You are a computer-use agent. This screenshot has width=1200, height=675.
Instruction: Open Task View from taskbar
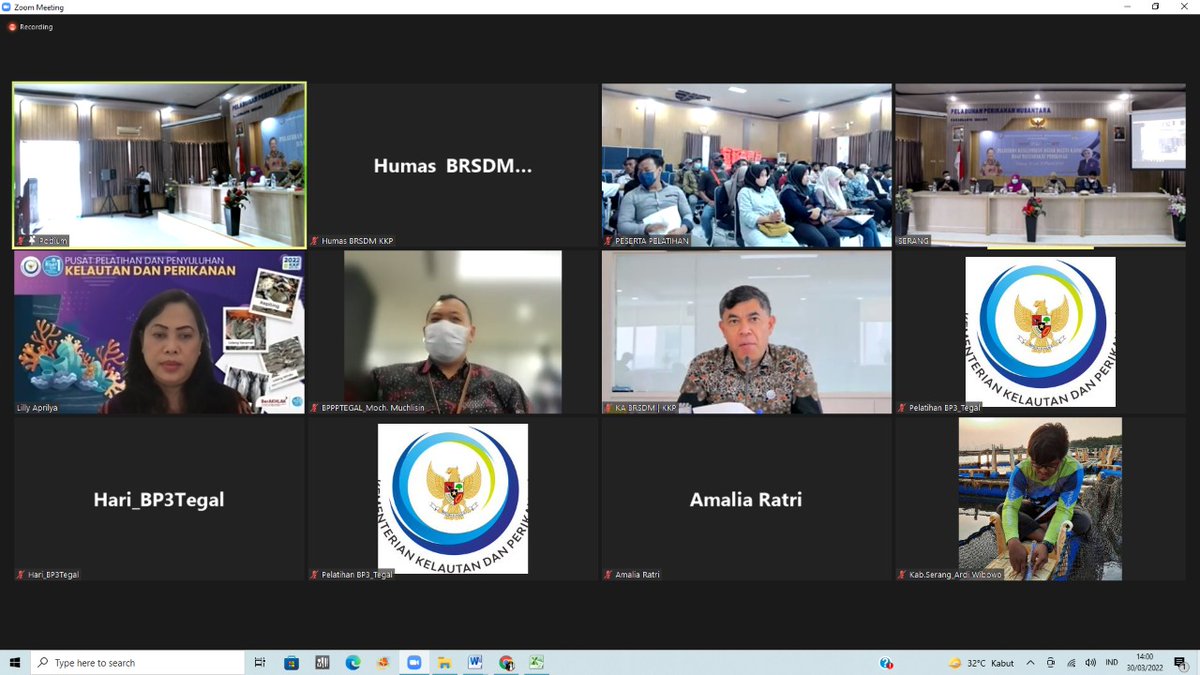click(x=260, y=663)
